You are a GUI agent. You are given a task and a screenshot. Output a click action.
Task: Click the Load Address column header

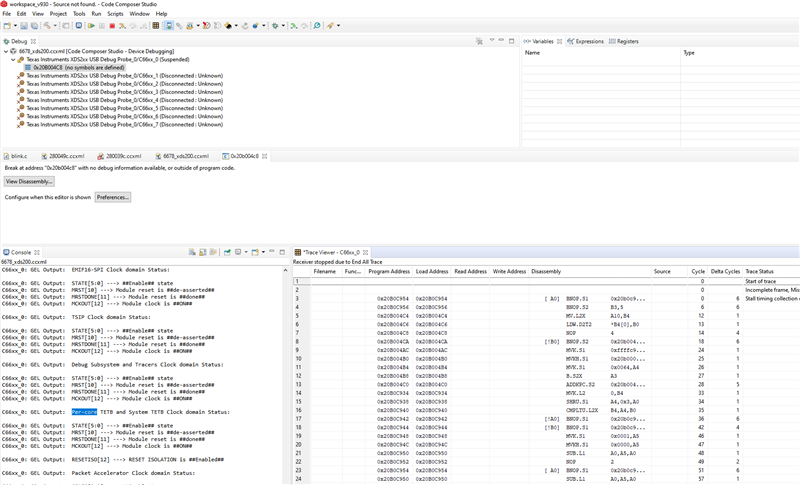(432, 271)
